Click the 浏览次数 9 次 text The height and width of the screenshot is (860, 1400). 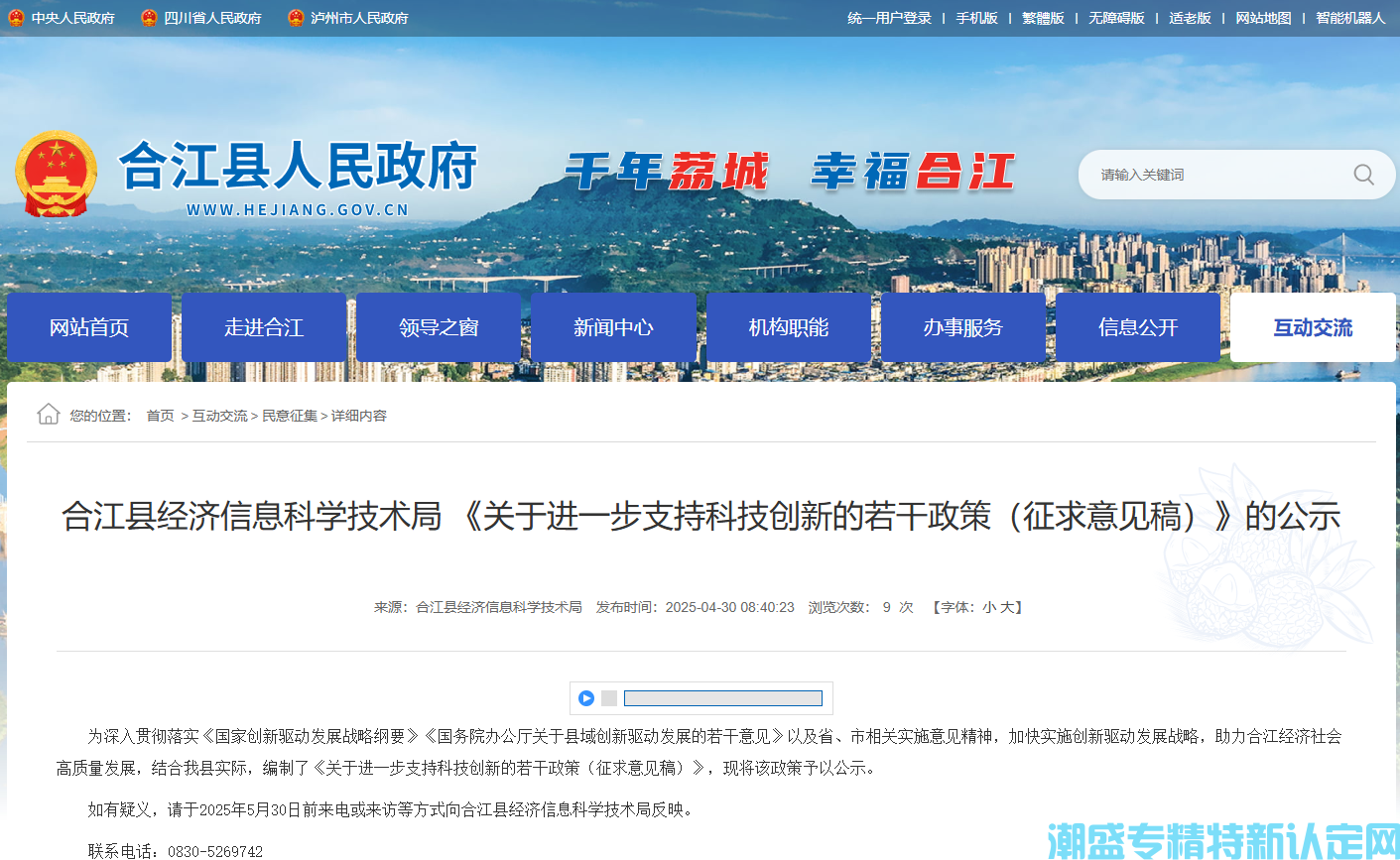tap(860, 607)
